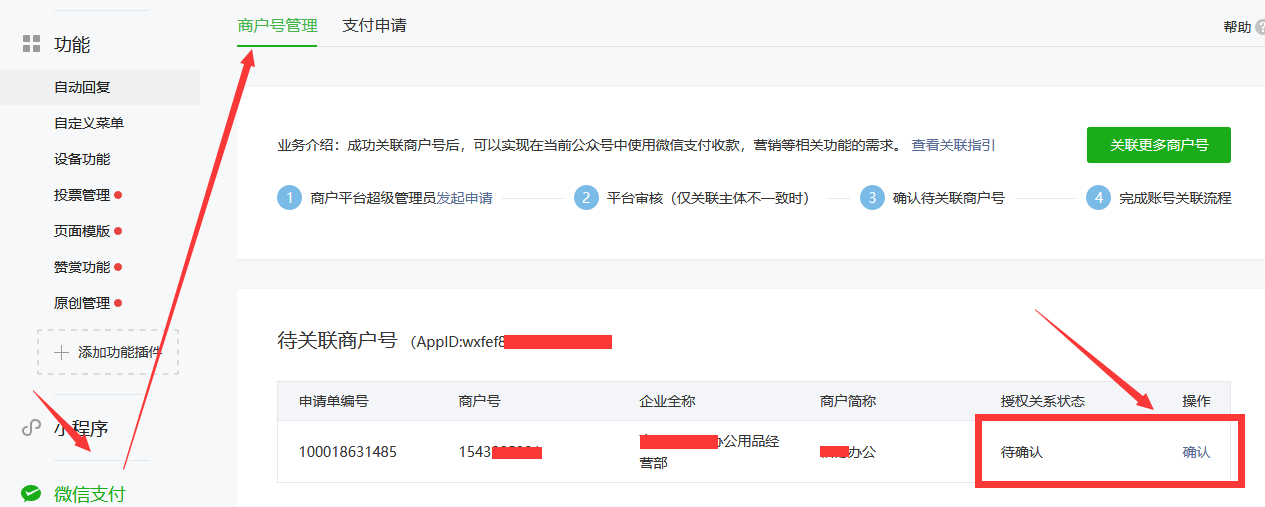This screenshot has height=507, width=1265.
Task: Open 自定义菜单 in the sidebar
Action: [89, 123]
